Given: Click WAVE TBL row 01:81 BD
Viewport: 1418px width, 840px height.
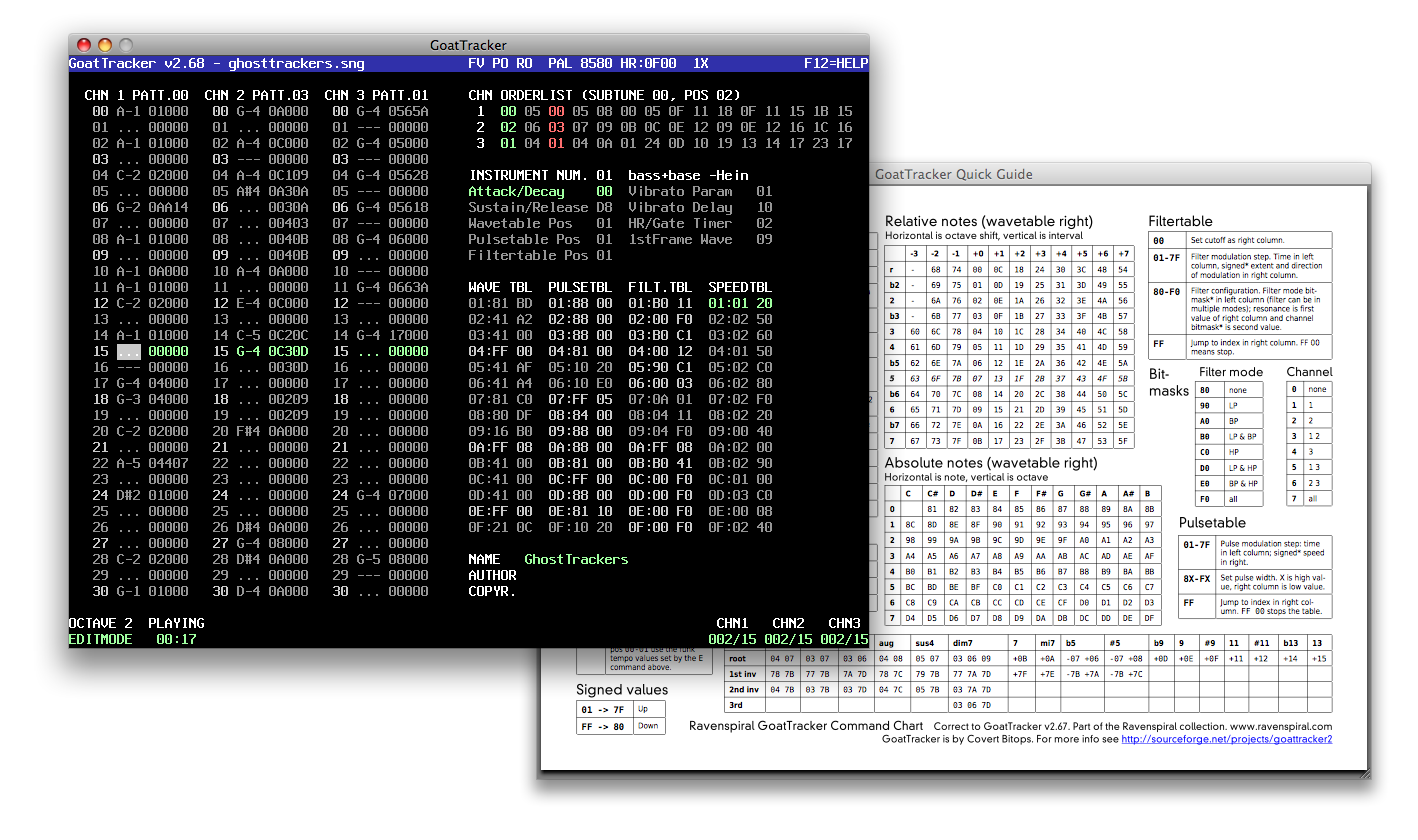Looking at the screenshot, I should (500, 303).
